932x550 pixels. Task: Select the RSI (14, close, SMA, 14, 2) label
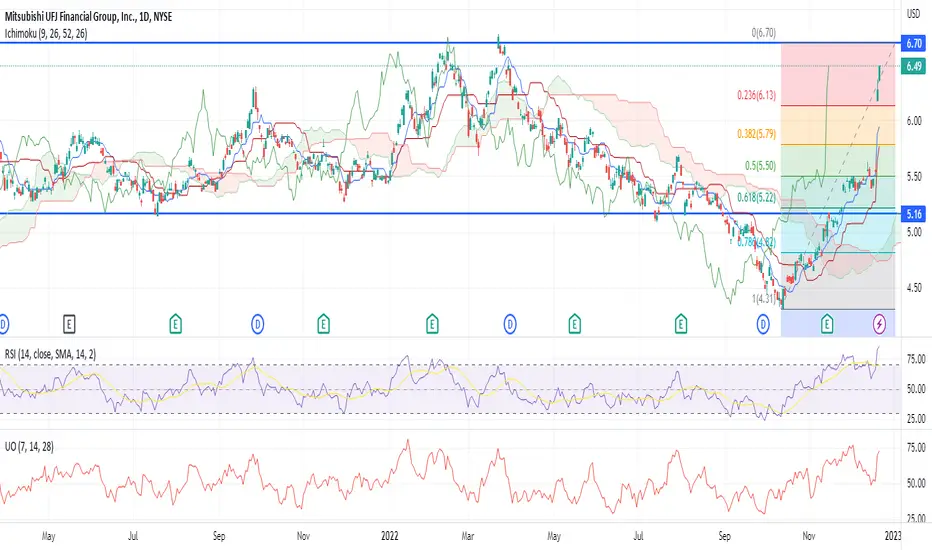tap(50, 354)
